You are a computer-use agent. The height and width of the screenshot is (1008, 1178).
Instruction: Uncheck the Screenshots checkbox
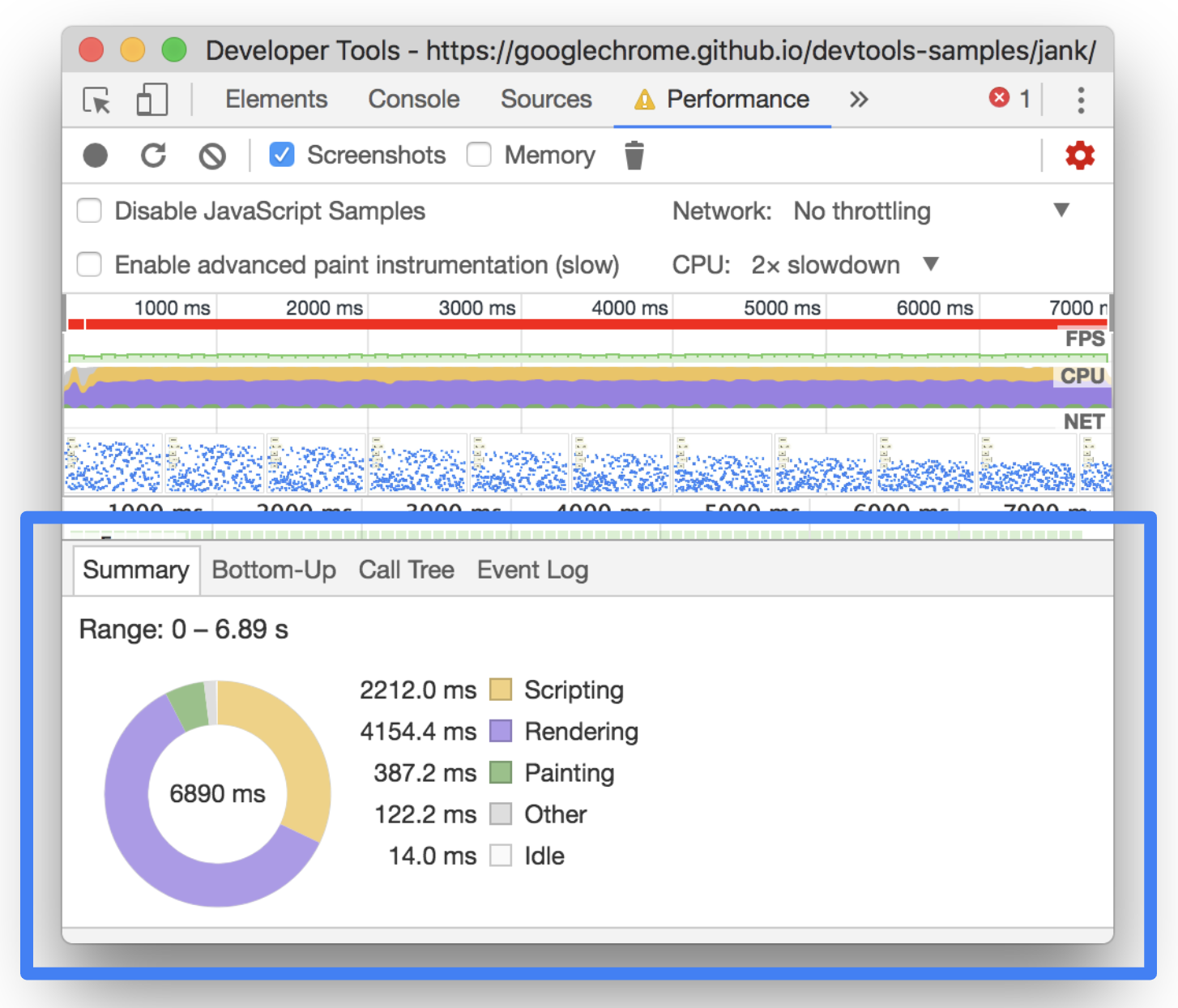coord(281,155)
